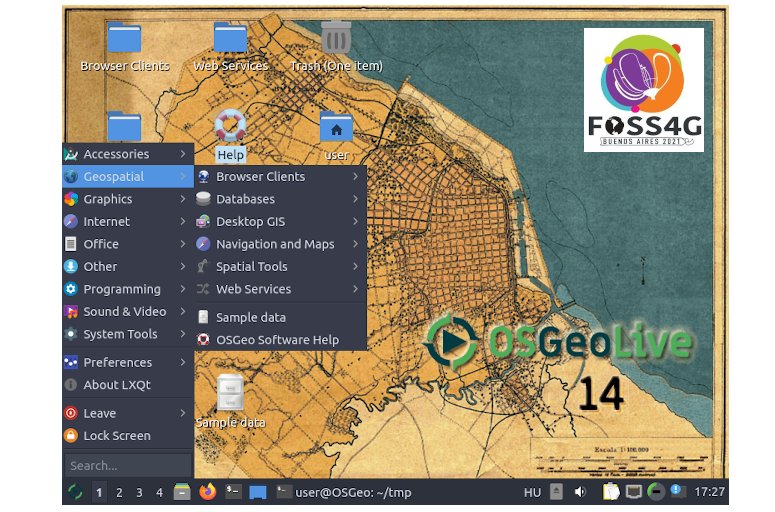Open the Graphics menu category

point(128,199)
